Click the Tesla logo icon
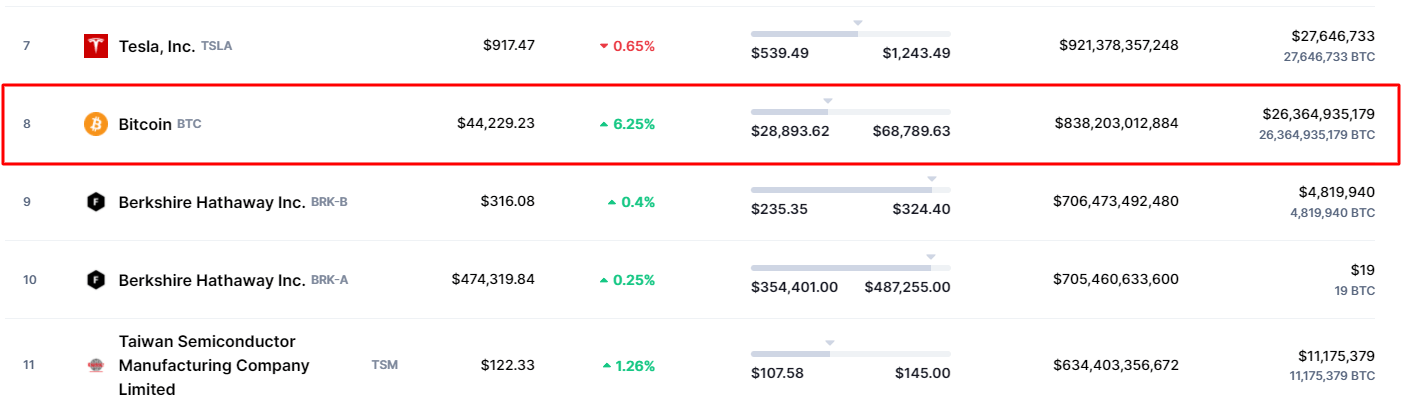 [x=95, y=46]
